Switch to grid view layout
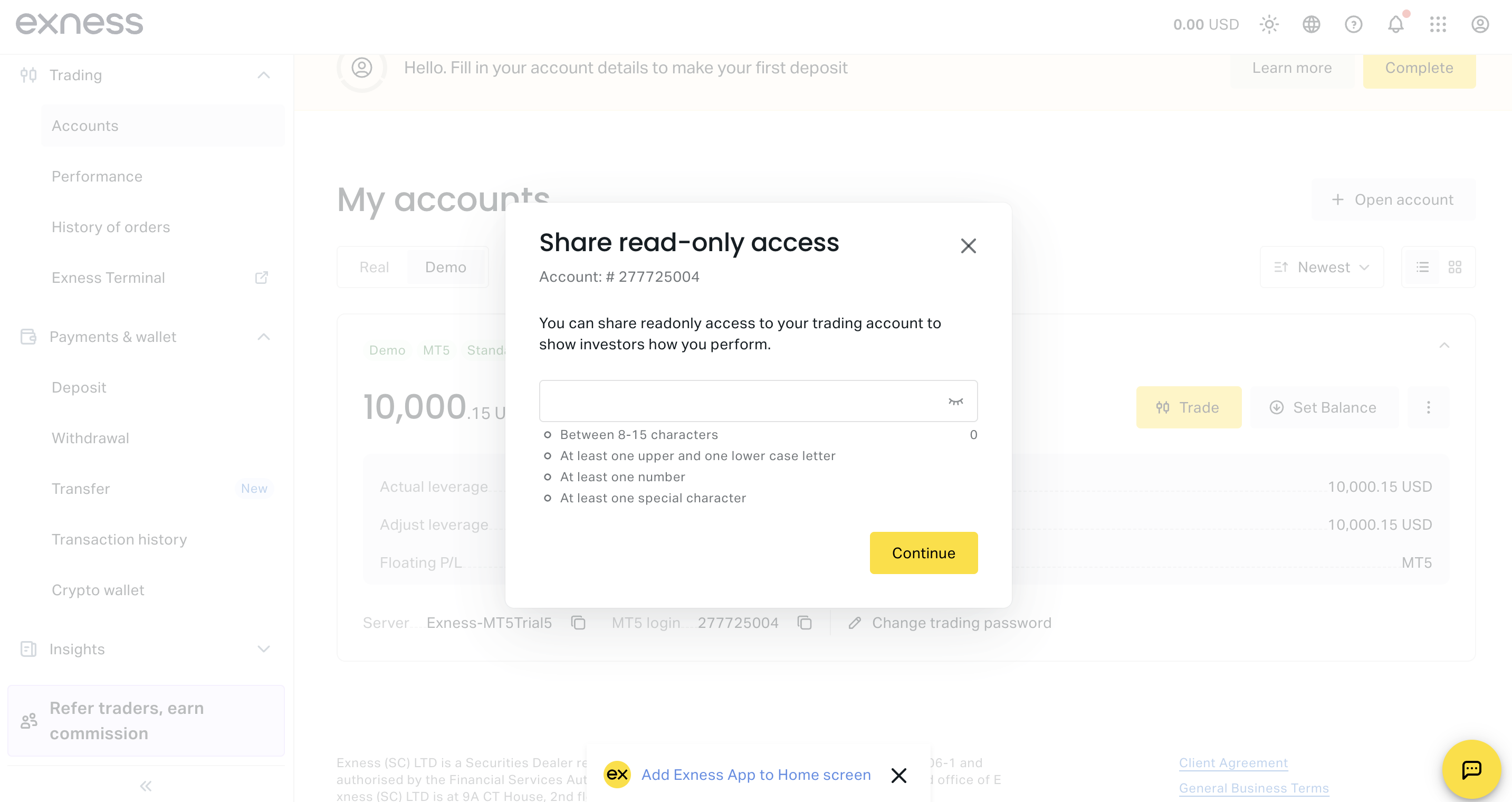 [x=1454, y=267]
